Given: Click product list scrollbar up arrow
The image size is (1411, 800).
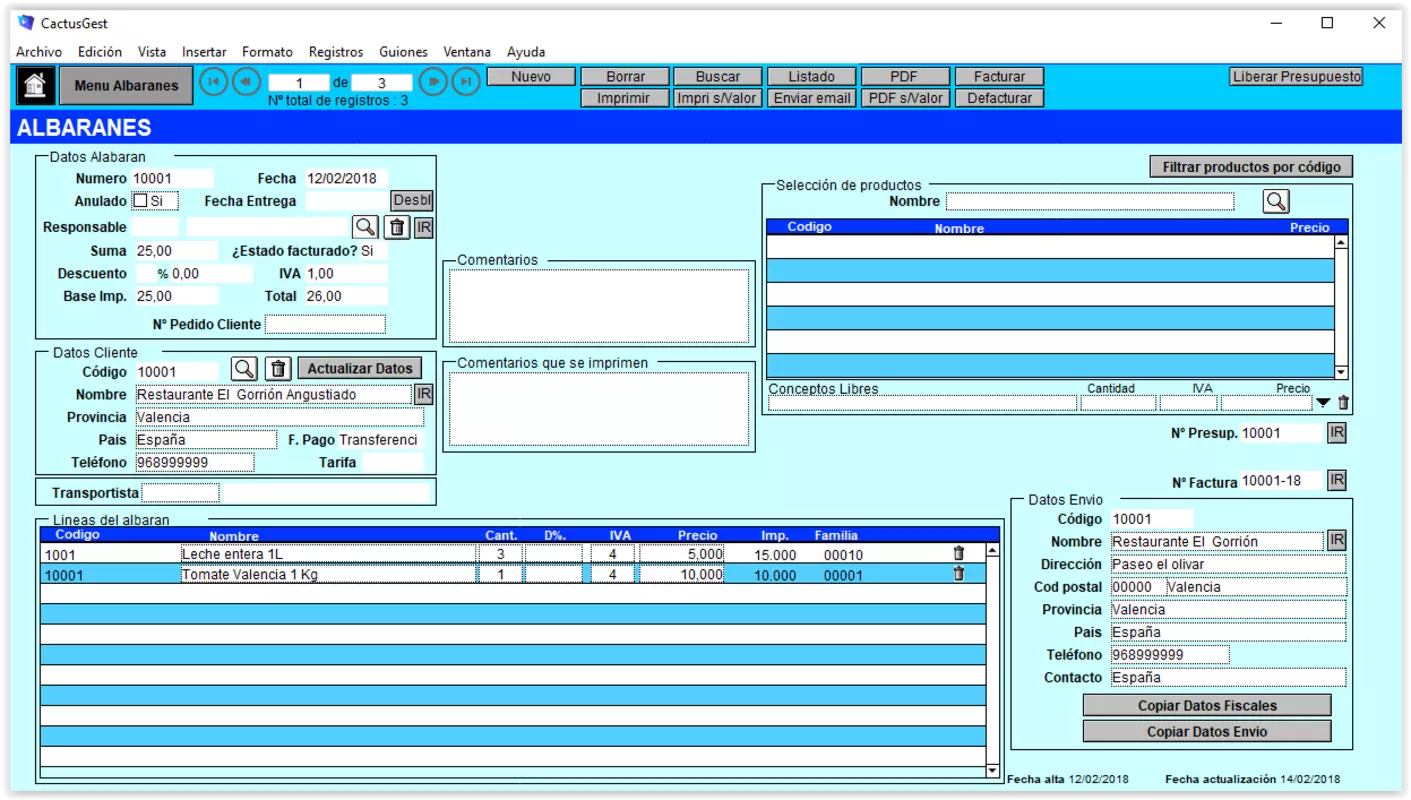Looking at the screenshot, I should [1341, 242].
